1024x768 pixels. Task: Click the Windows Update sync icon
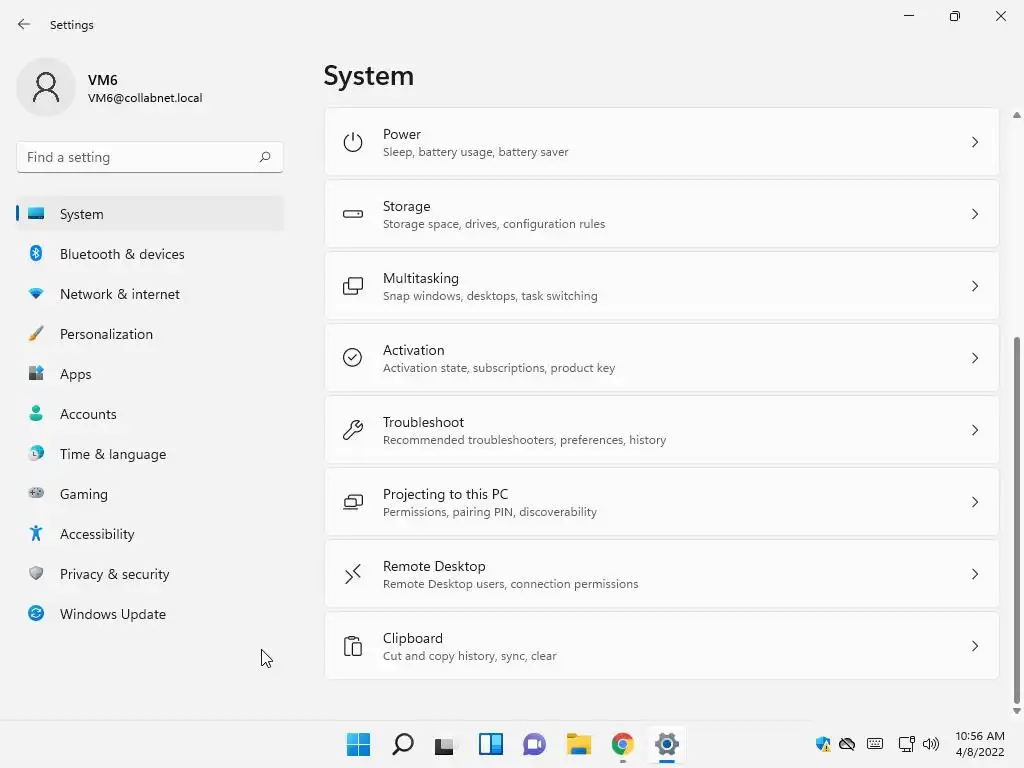36,613
